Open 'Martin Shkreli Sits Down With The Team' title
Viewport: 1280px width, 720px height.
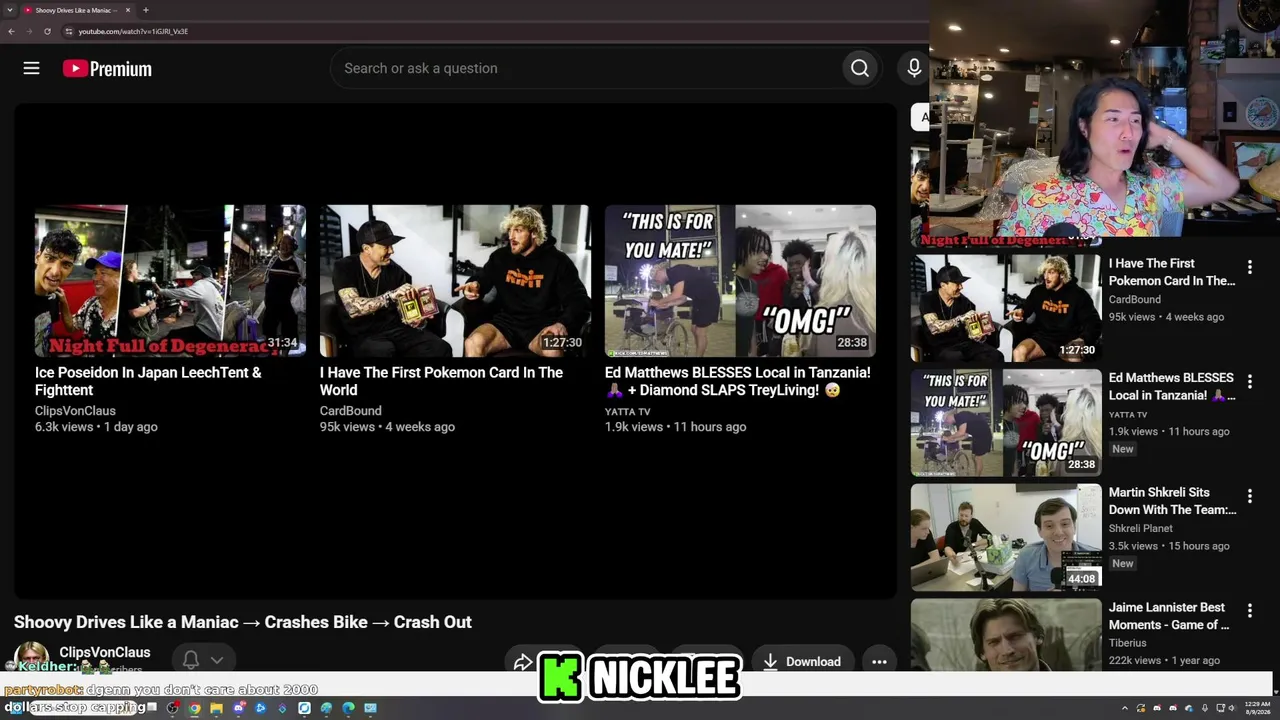point(1172,501)
